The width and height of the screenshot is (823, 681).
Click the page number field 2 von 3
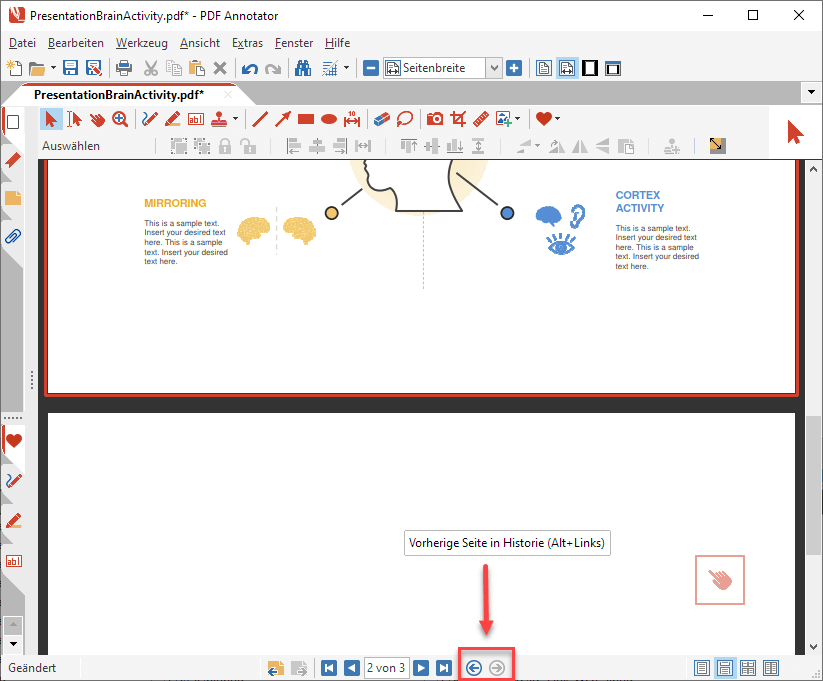point(386,668)
